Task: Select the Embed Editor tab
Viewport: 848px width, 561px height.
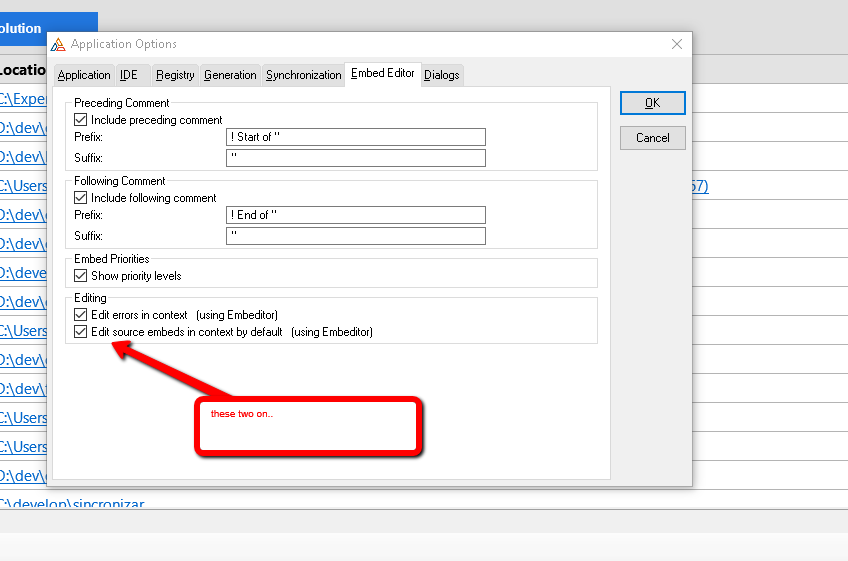Action: (x=382, y=74)
